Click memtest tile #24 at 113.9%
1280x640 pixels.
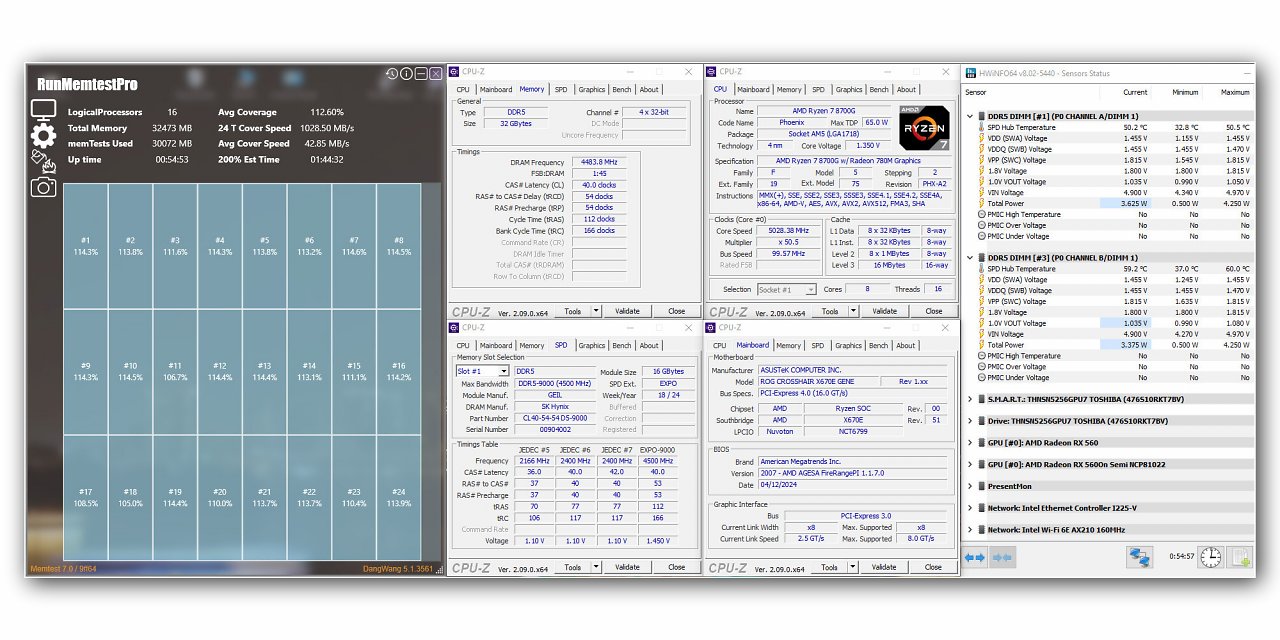click(x=398, y=497)
